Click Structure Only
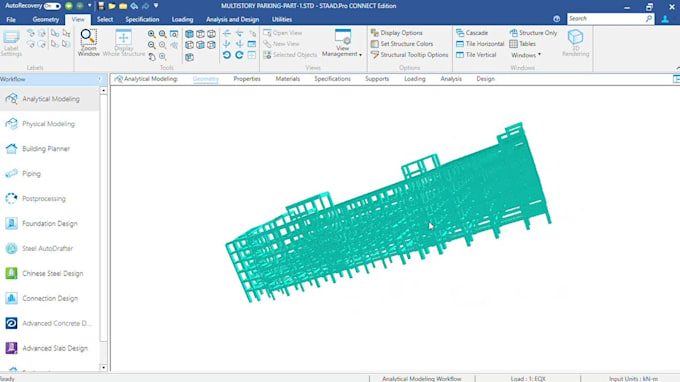Viewport: 680px width, 382px height. pyautogui.click(x=533, y=33)
